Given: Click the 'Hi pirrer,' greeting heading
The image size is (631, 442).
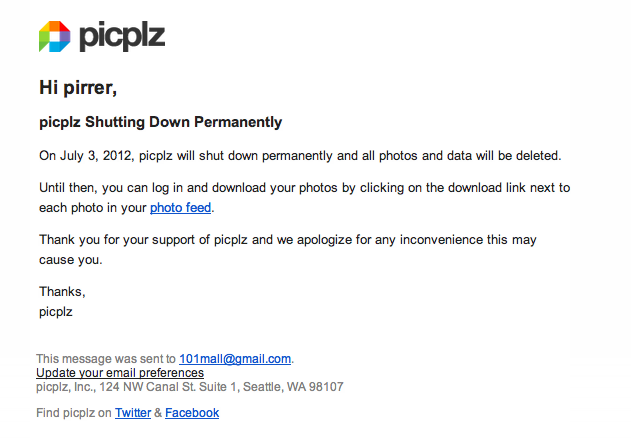Looking at the screenshot, I should click(x=78, y=88).
